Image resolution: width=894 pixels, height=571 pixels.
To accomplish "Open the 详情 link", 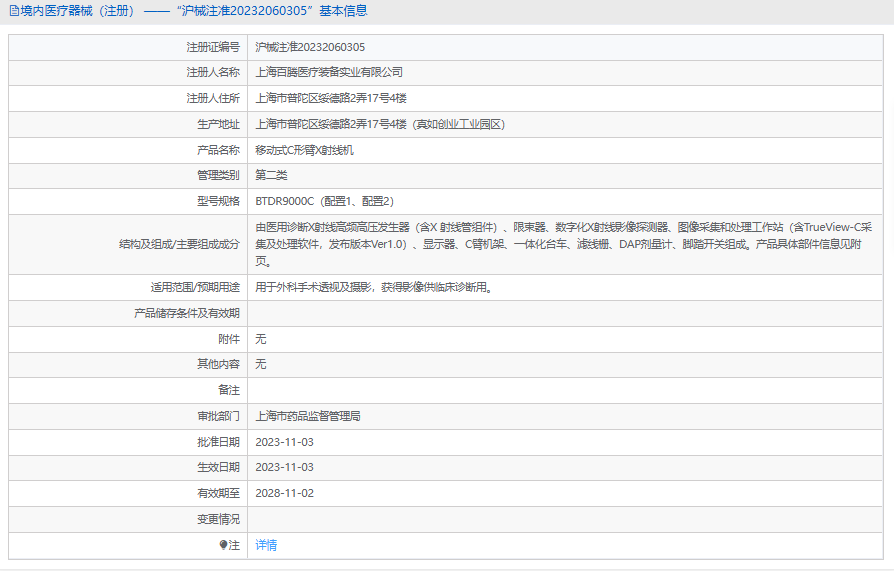I will click(266, 545).
